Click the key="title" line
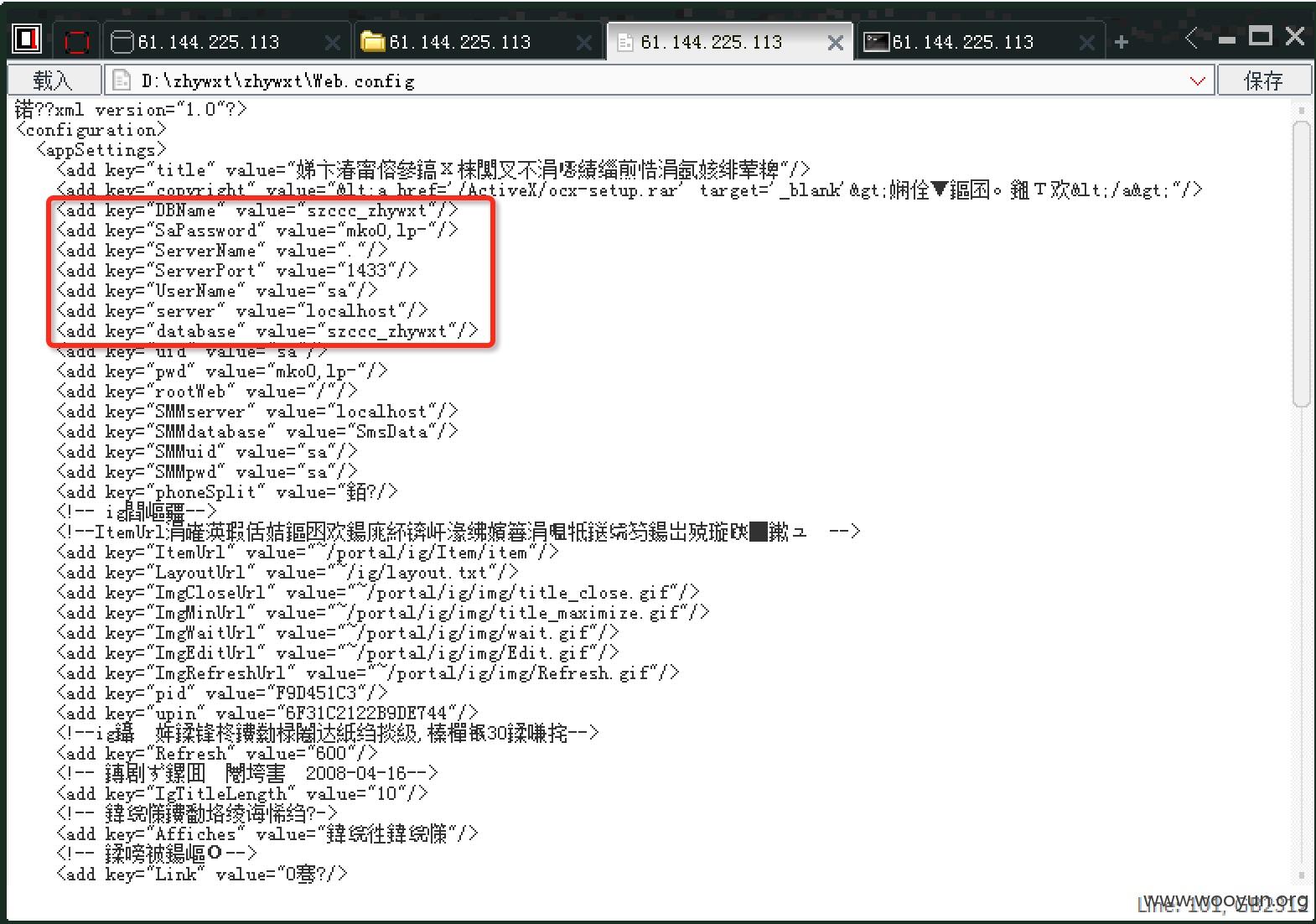This screenshot has width=1316, height=924. pos(433,170)
